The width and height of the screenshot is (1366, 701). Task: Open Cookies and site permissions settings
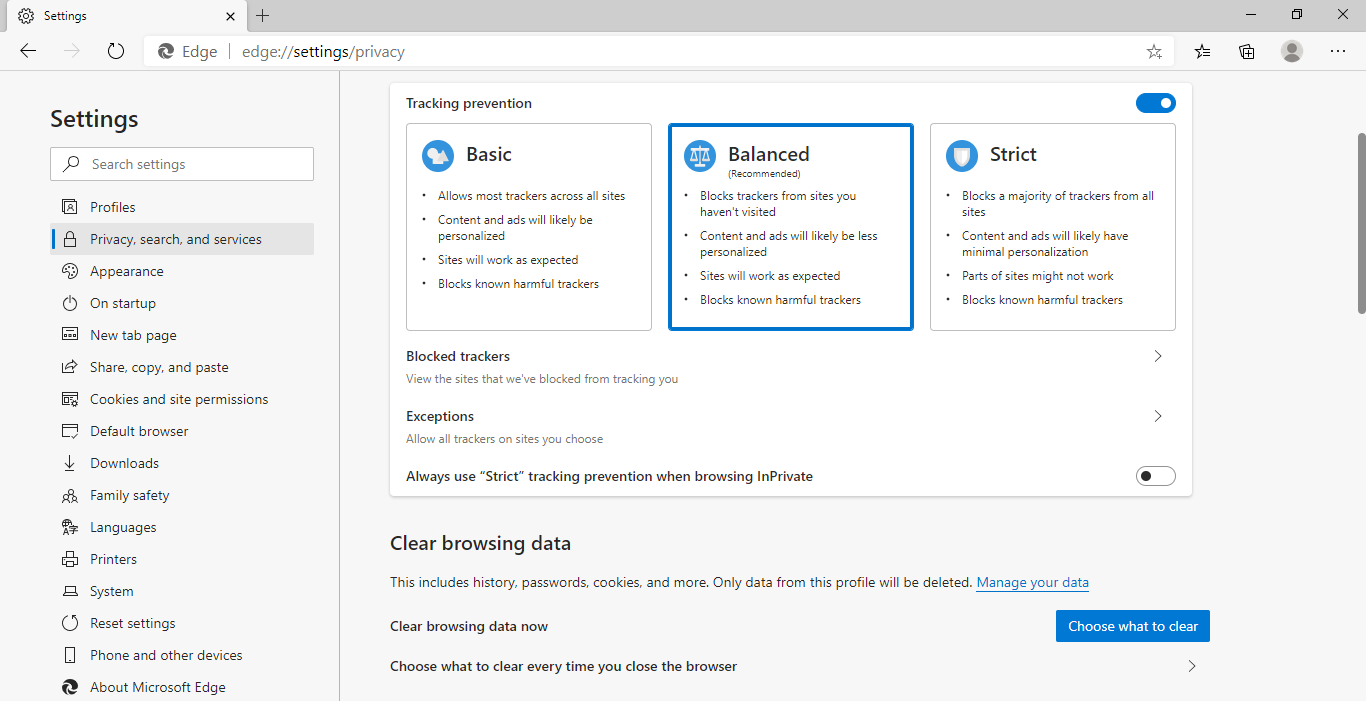click(x=179, y=399)
